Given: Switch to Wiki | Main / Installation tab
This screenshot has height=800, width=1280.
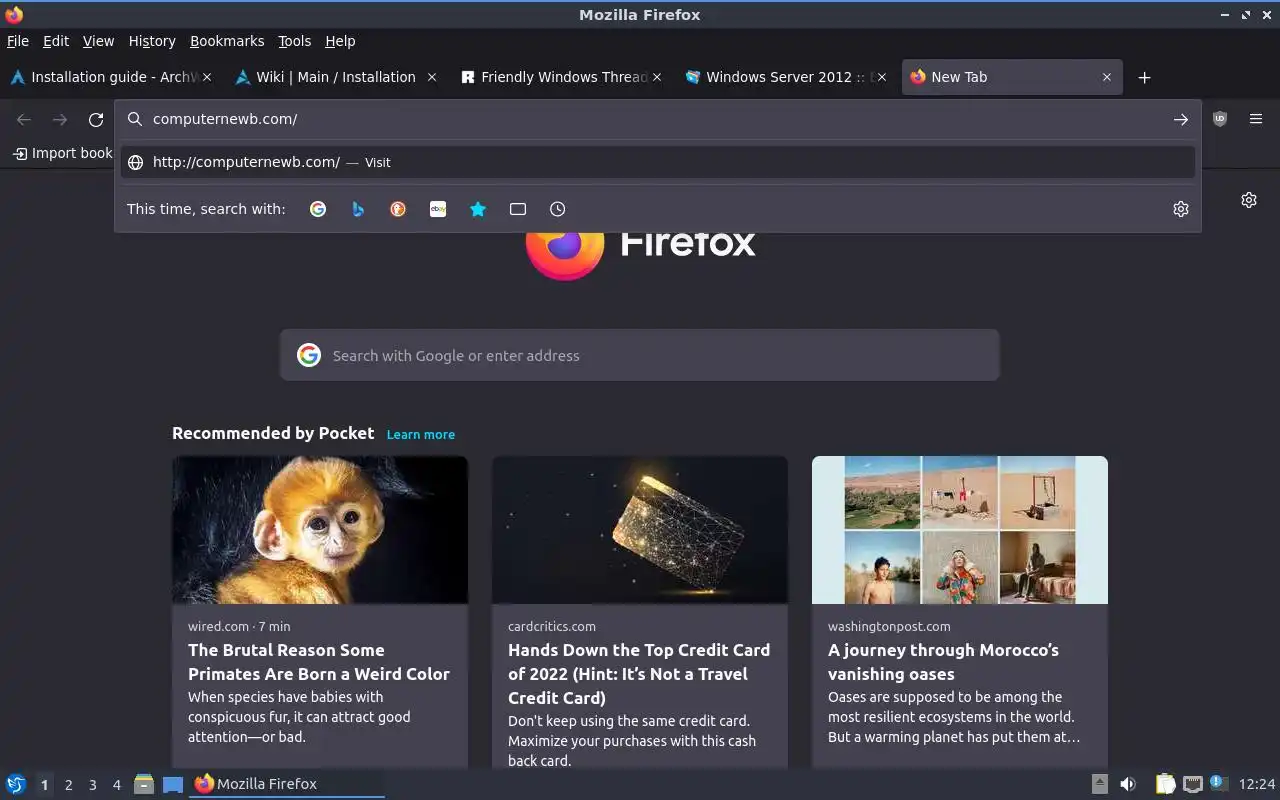Looking at the screenshot, I should click(335, 77).
